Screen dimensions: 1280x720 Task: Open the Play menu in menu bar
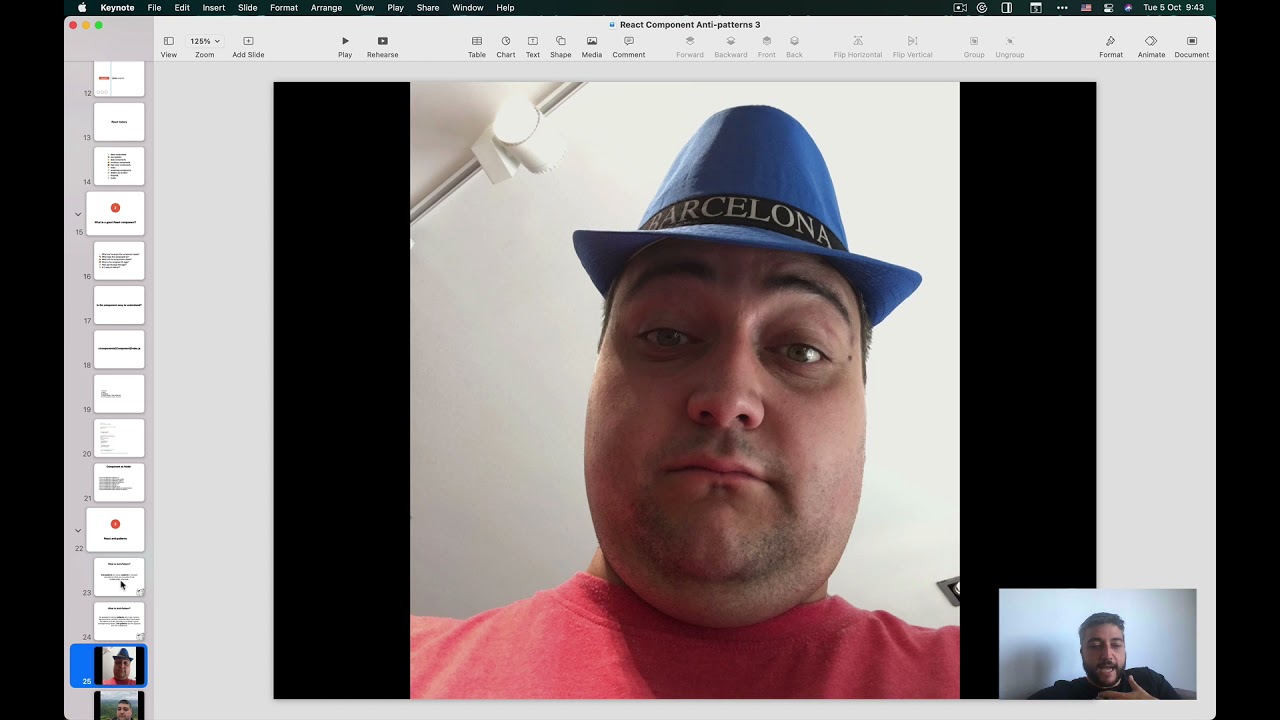396,8
